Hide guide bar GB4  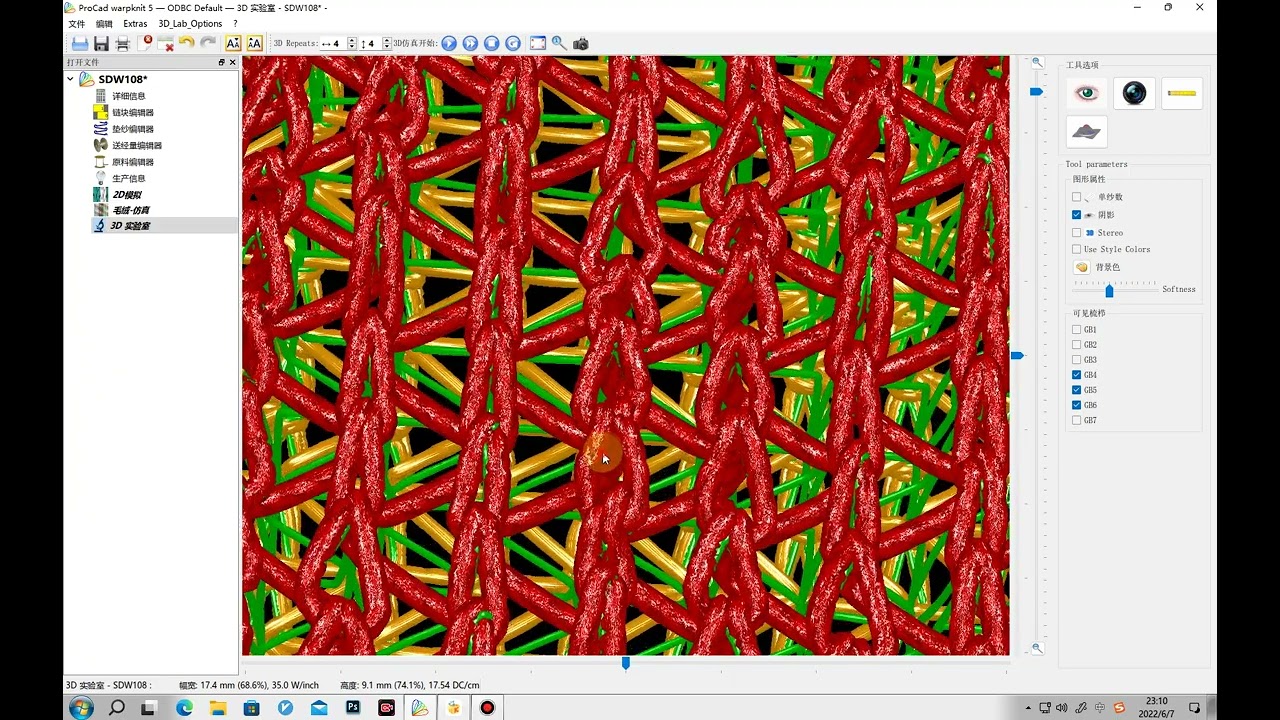pos(1076,375)
